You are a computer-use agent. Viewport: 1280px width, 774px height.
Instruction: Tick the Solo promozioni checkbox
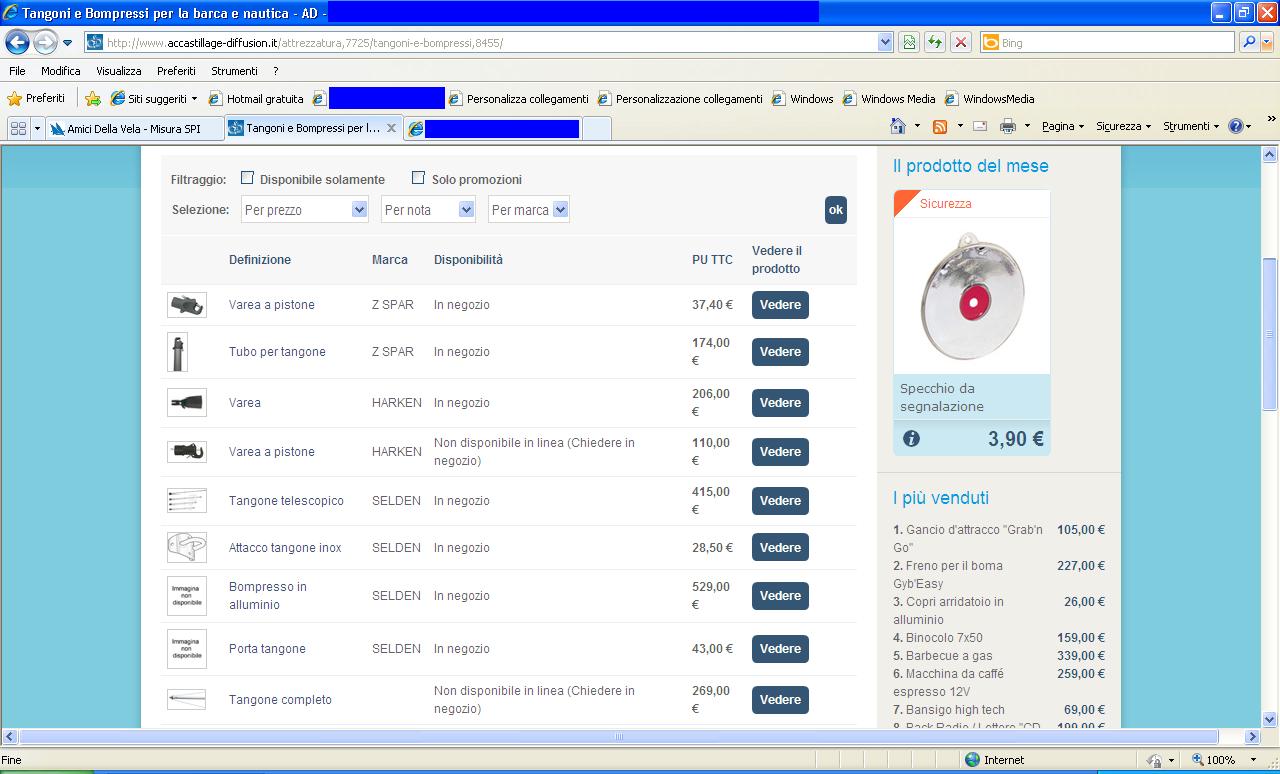[418, 178]
